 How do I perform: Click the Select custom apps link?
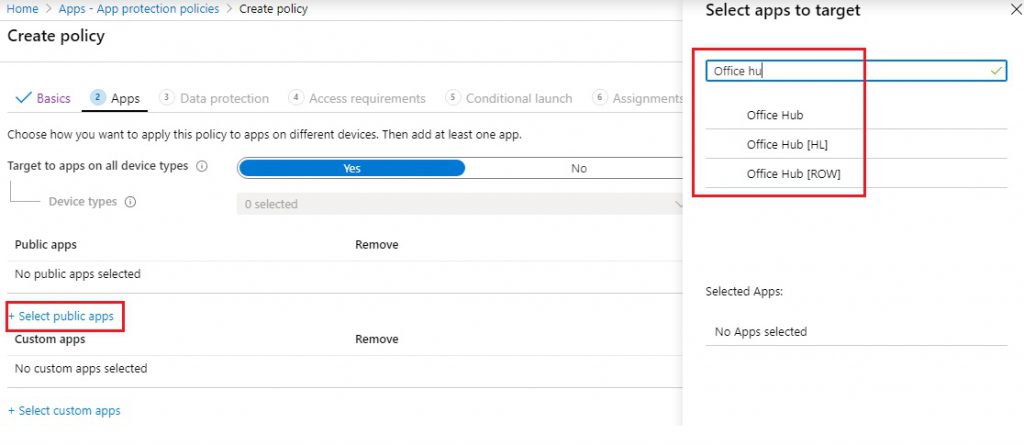coord(64,410)
